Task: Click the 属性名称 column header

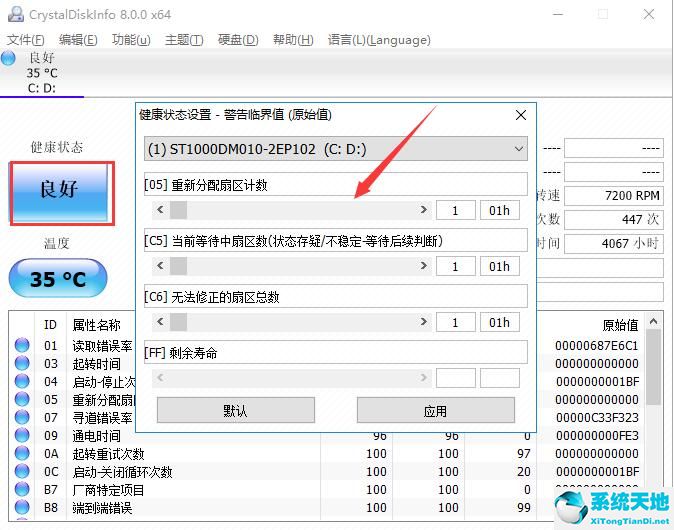Action: point(96,325)
